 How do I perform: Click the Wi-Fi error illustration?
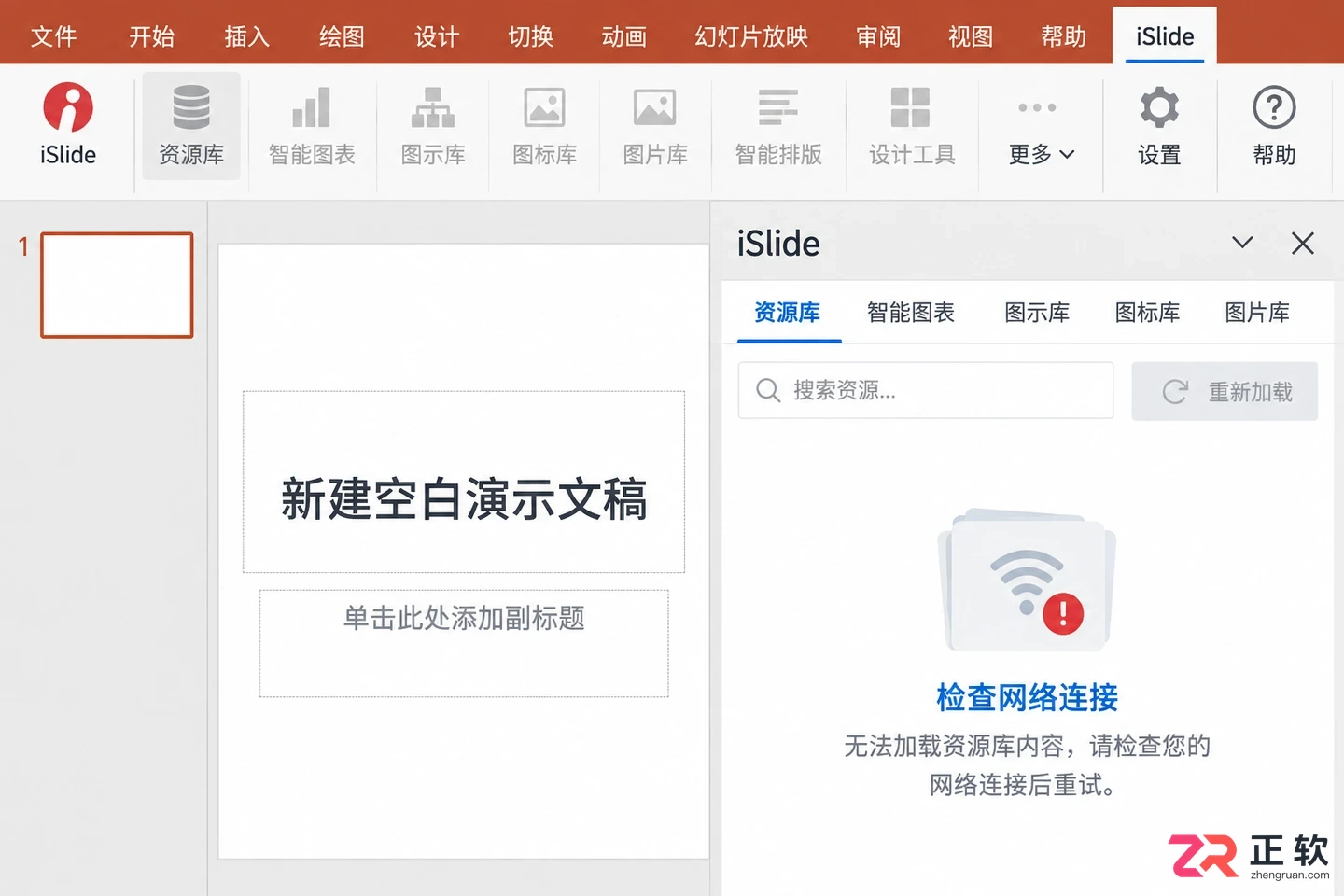click(x=1027, y=581)
